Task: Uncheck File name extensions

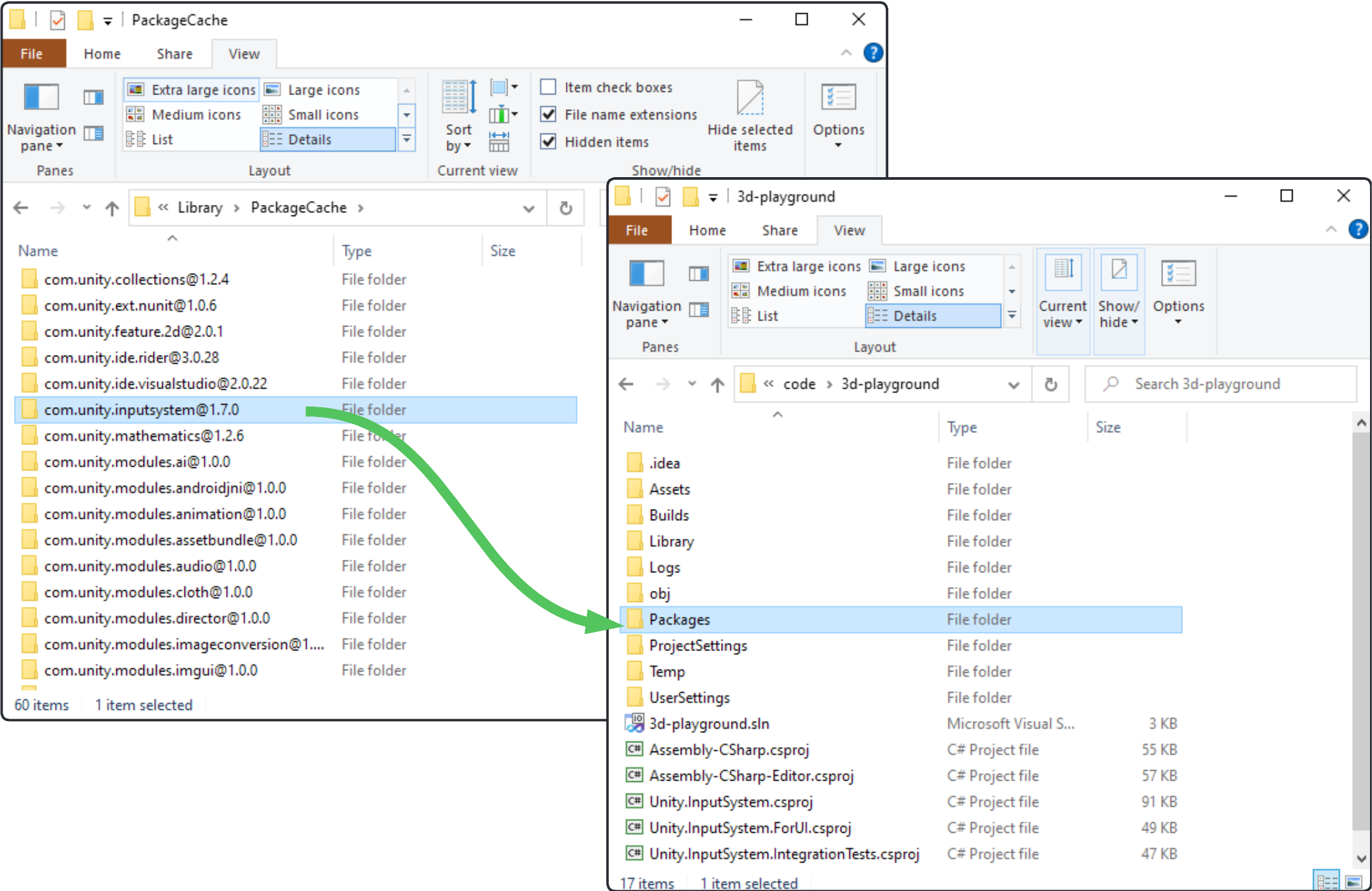Action: click(548, 114)
